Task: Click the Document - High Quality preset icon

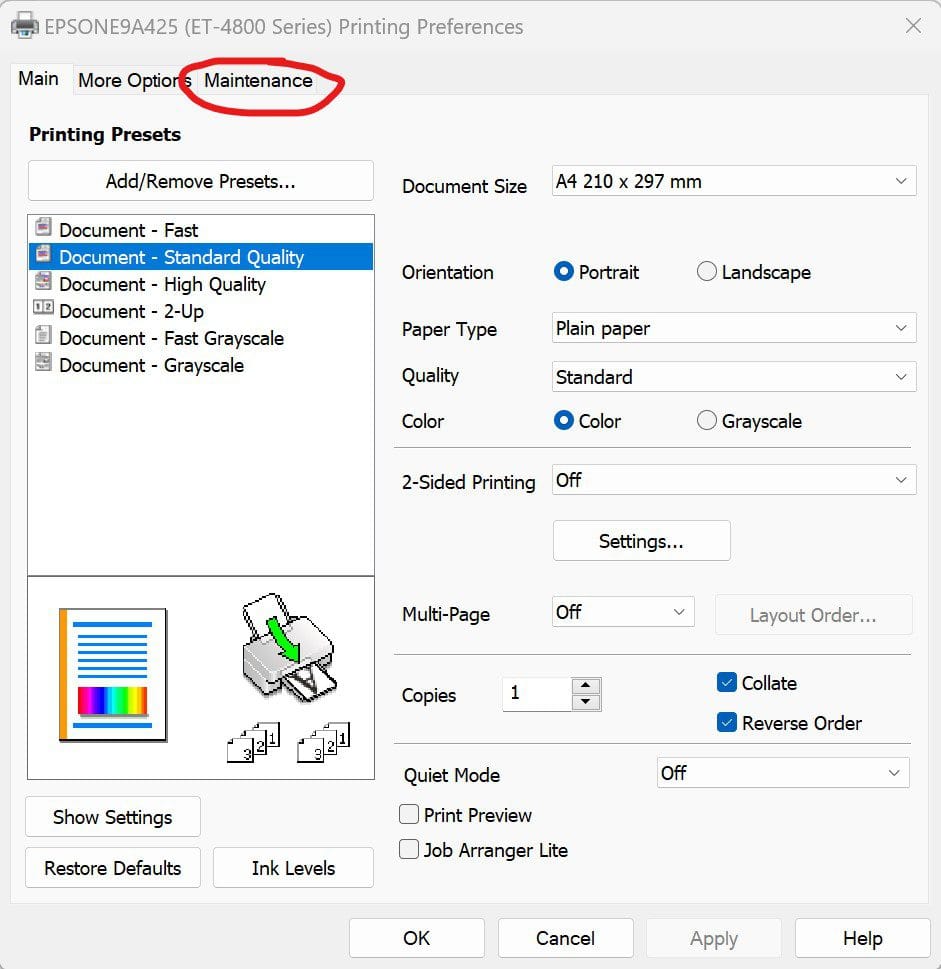Action: click(43, 282)
